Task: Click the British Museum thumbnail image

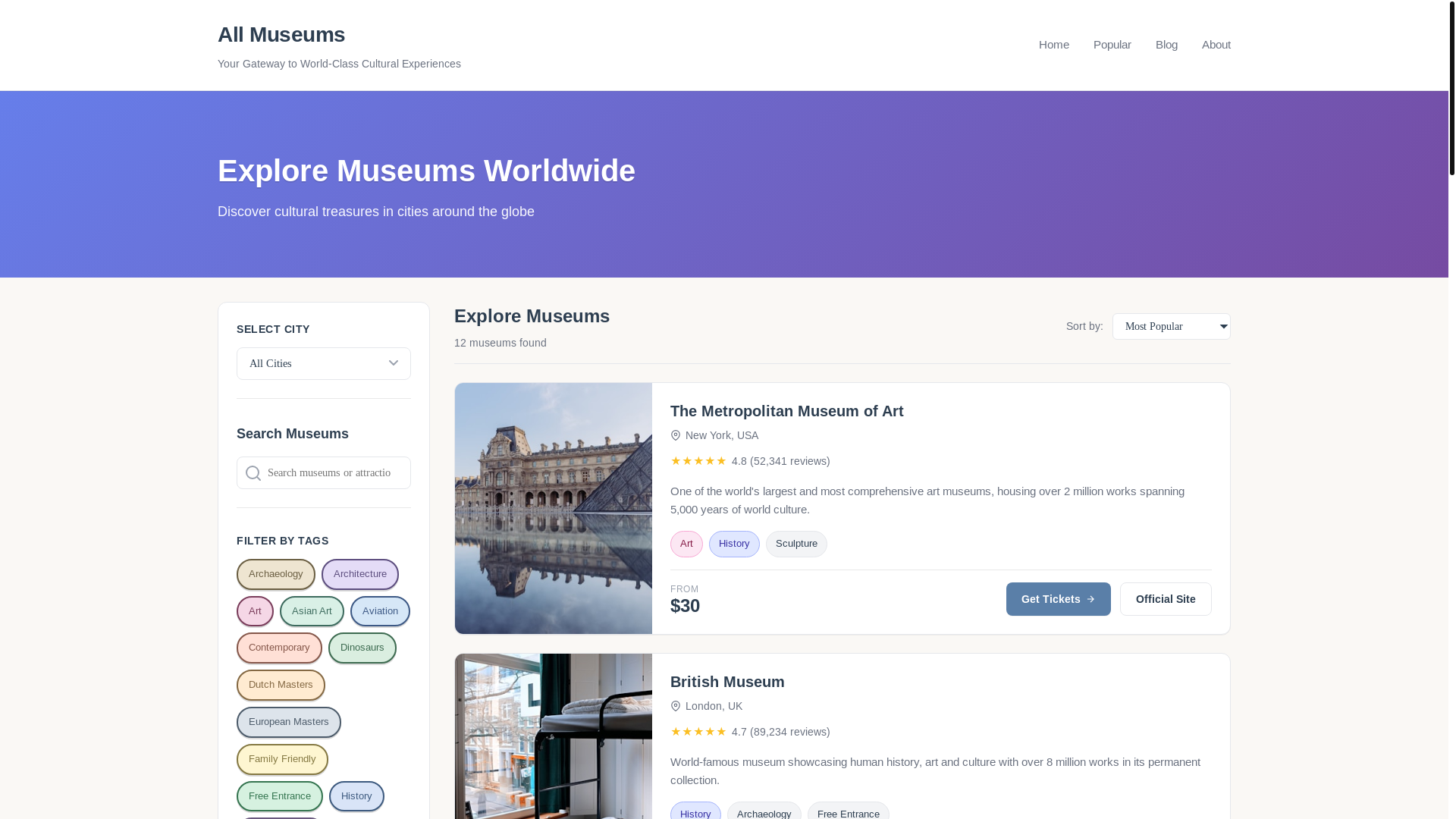Action: [x=554, y=736]
